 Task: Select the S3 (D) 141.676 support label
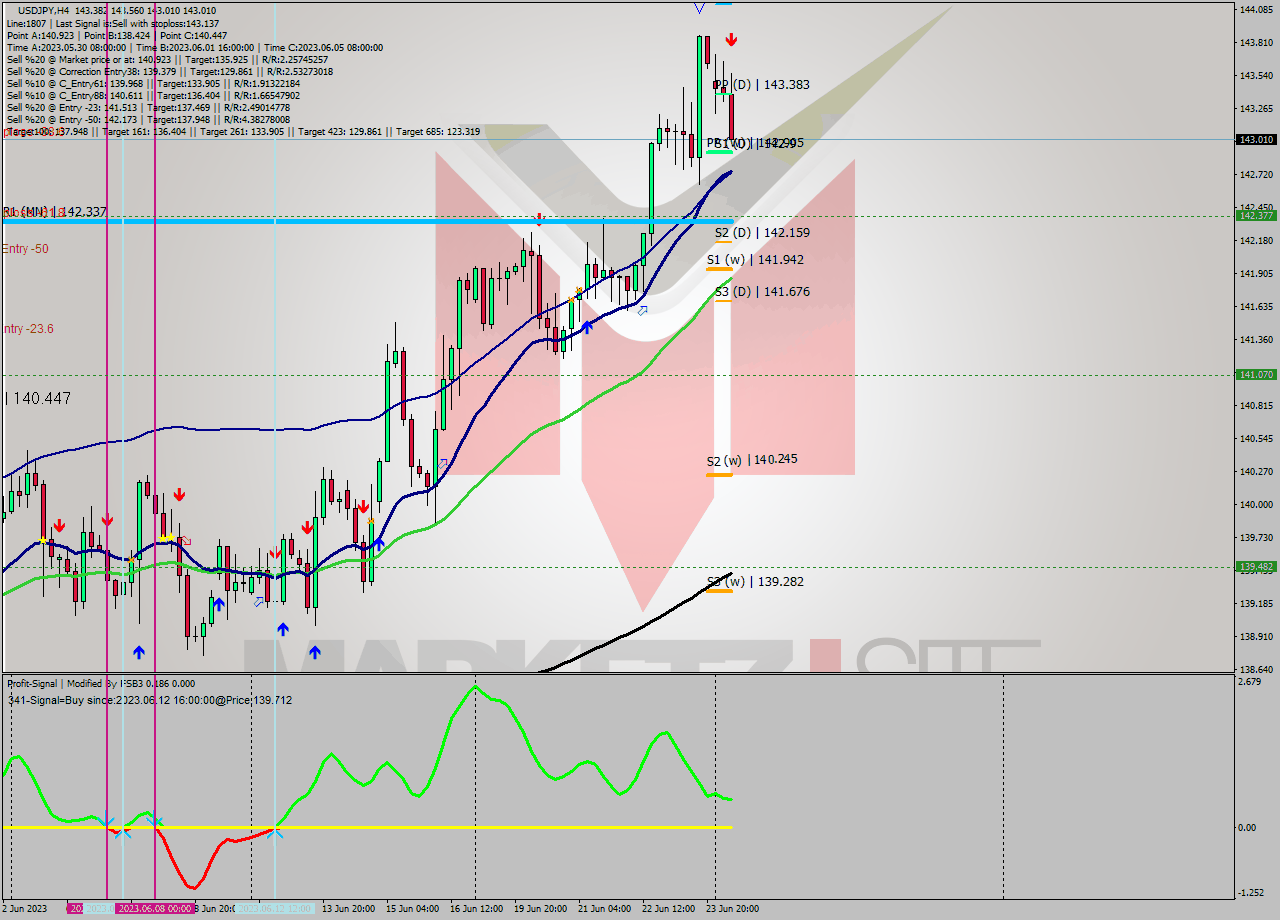pos(762,291)
